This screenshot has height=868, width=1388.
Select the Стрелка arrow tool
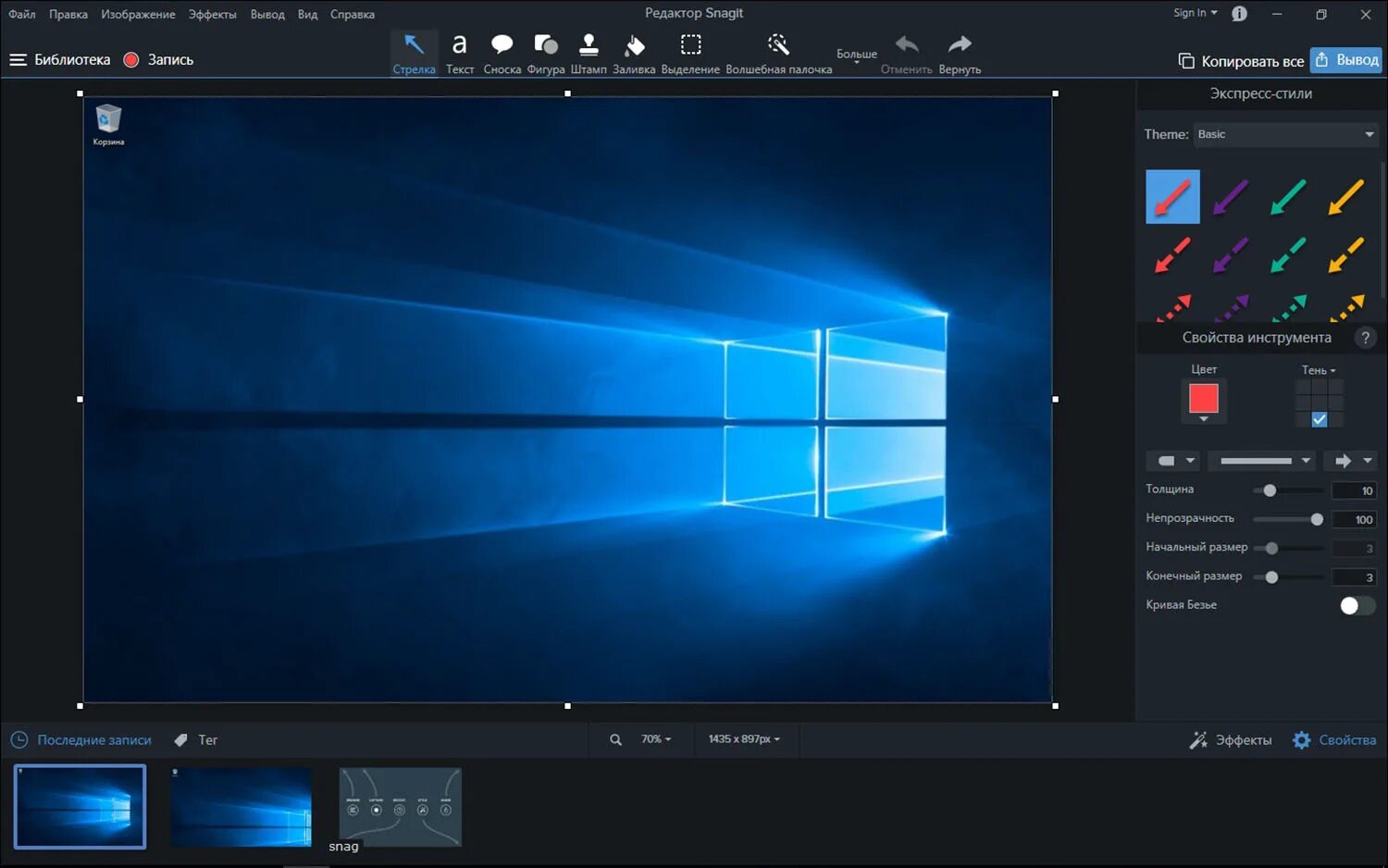tap(414, 54)
